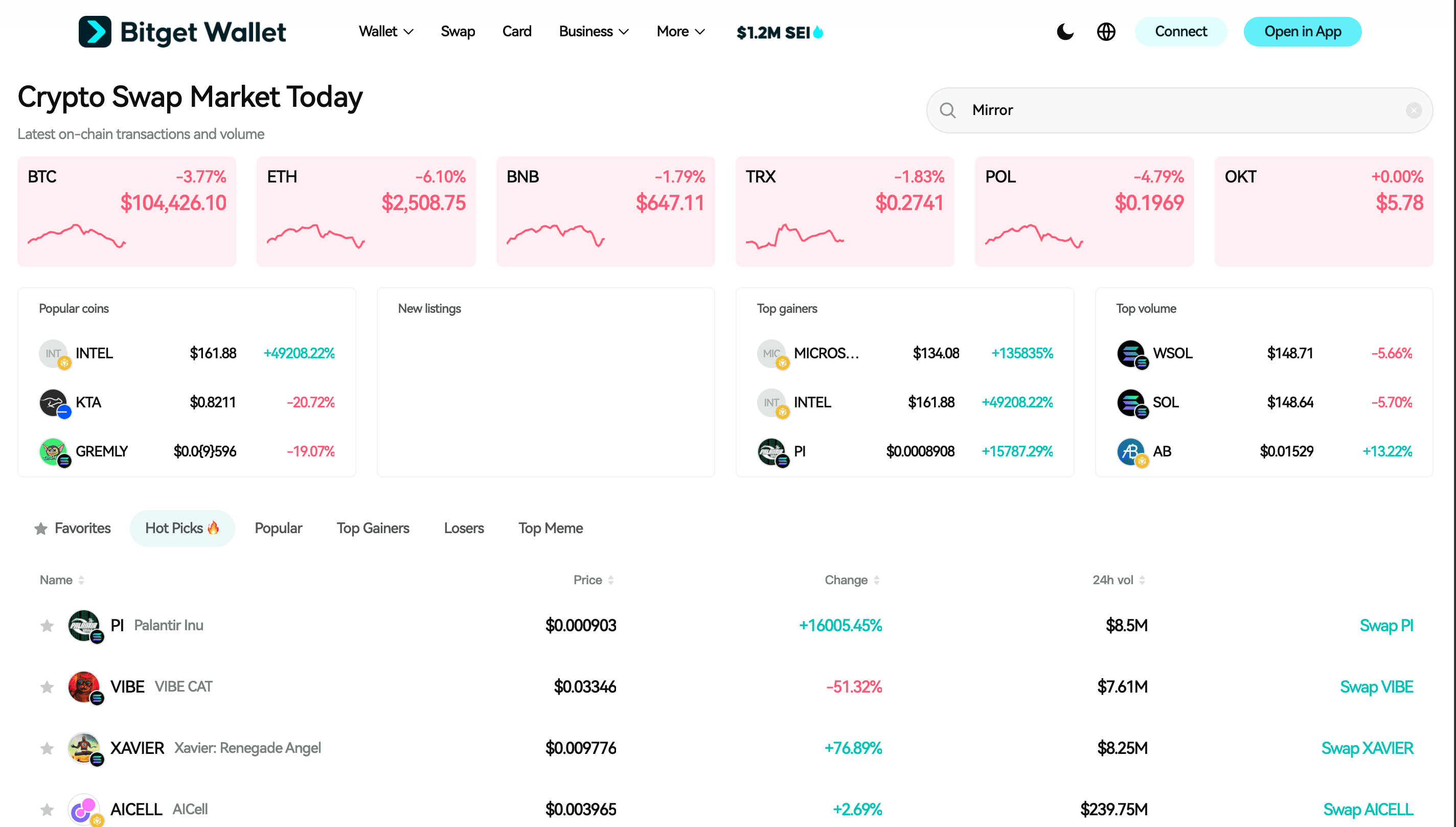
Task: Favorite XAVIER with star
Action: coord(47,749)
